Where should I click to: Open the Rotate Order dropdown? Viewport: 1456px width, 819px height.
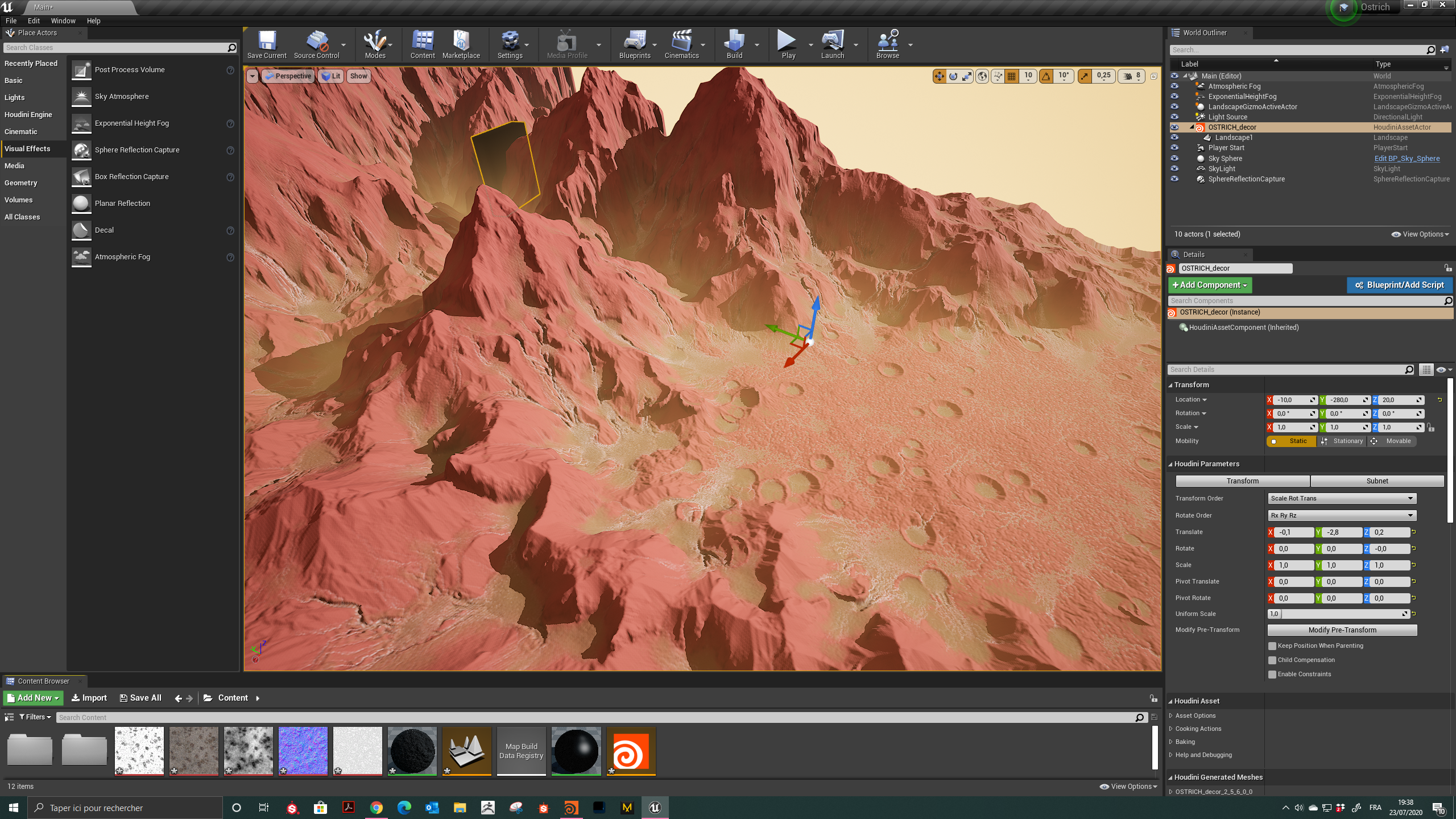click(1342, 516)
